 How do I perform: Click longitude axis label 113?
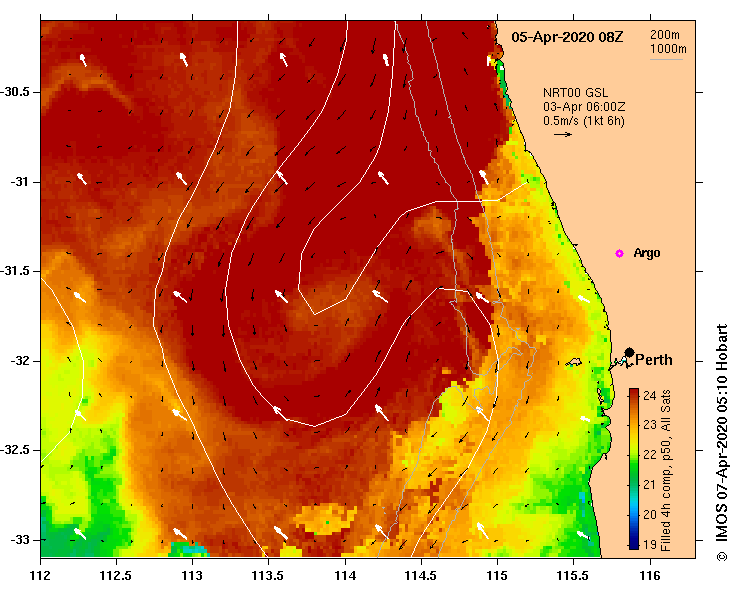[192, 576]
